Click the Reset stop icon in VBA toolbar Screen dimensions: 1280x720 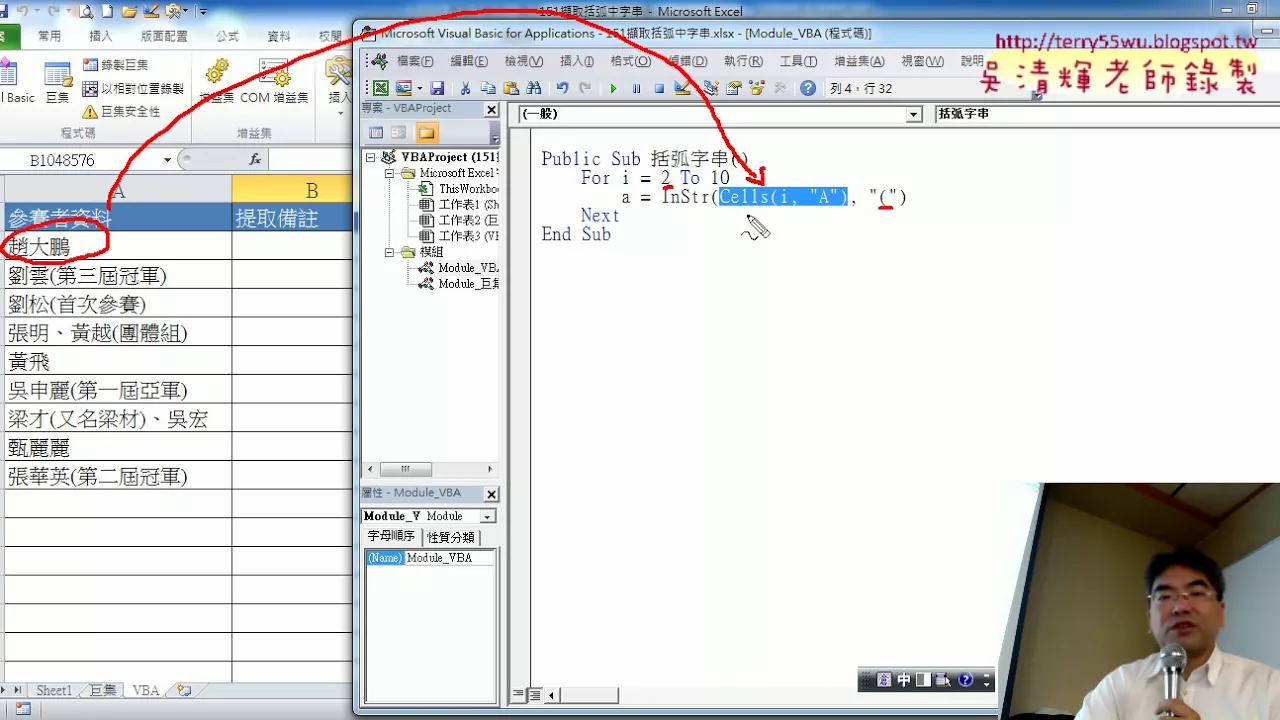[x=659, y=88]
